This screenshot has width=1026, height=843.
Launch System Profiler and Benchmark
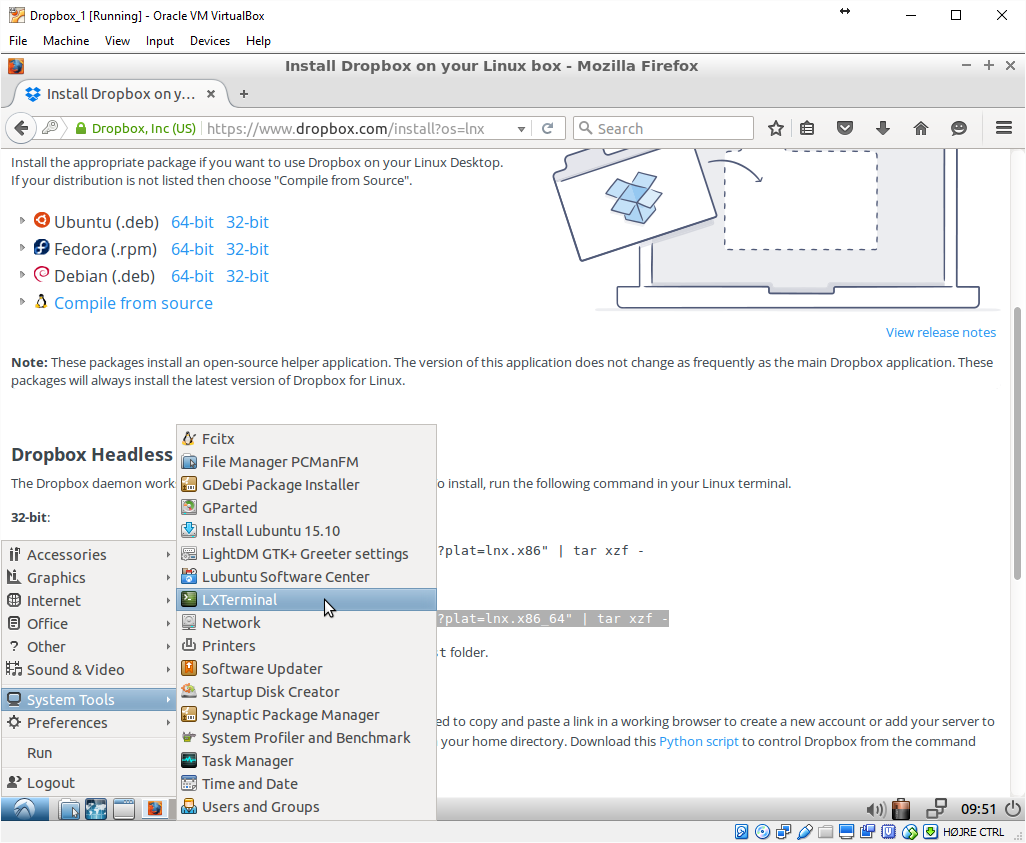coord(306,738)
